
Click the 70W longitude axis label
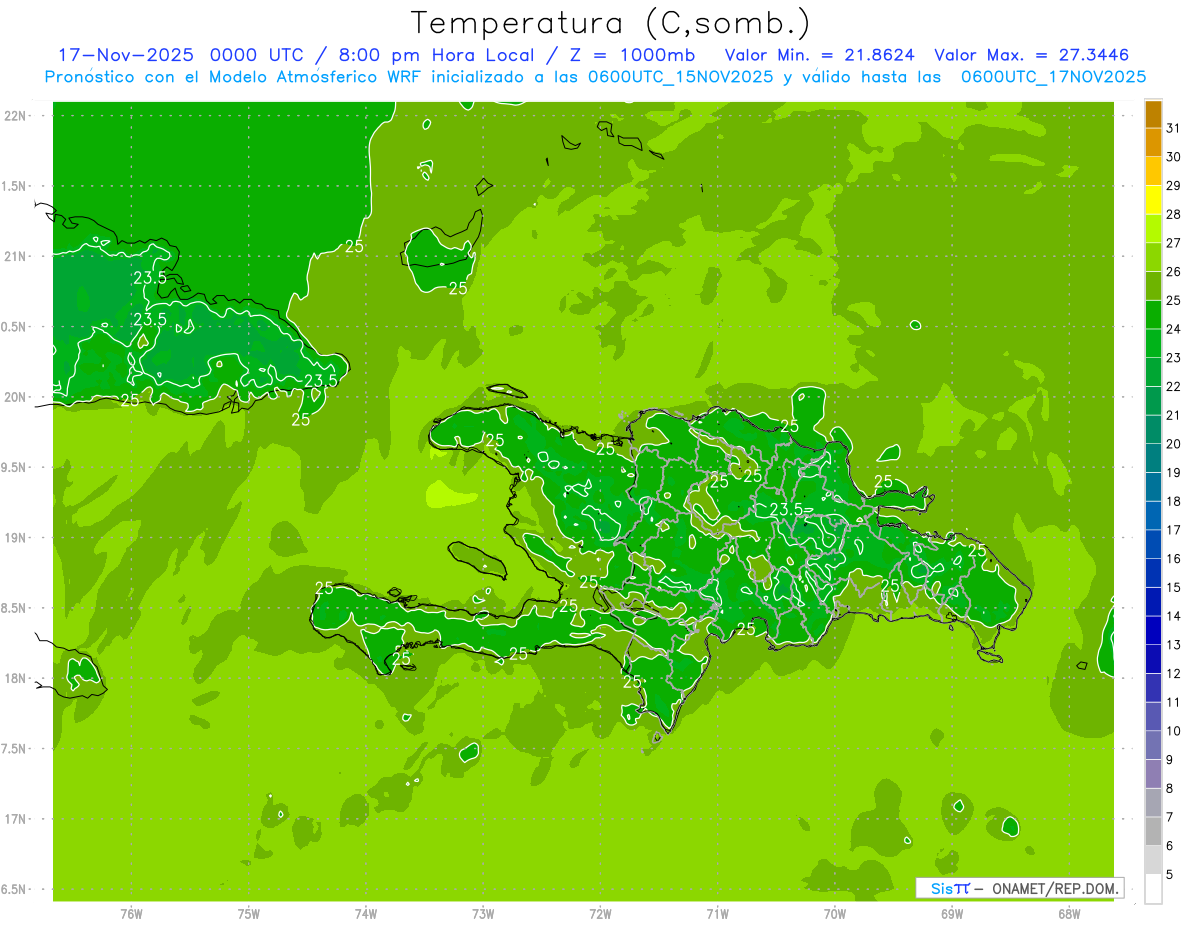pos(835,914)
